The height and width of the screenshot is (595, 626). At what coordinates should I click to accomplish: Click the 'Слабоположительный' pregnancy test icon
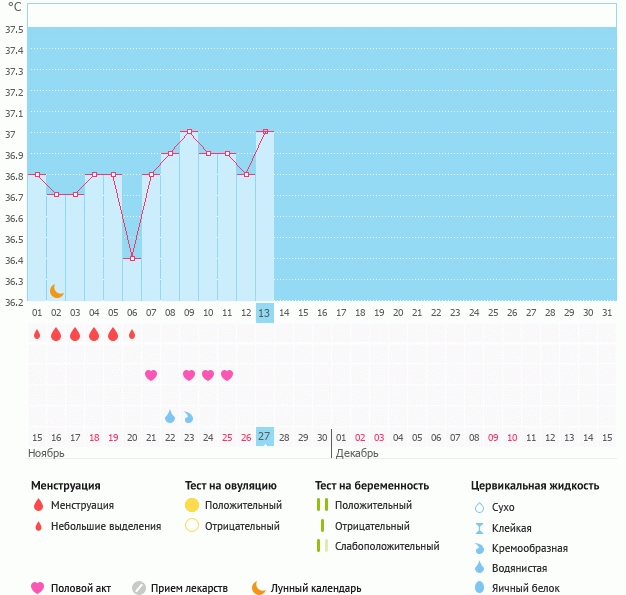point(322,546)
